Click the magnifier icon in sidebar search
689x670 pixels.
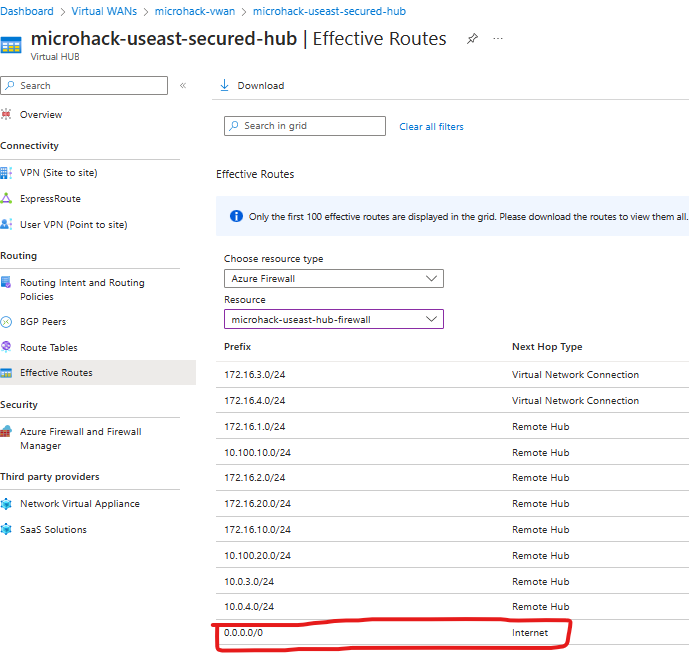pyautogui.click(x=10, y=85)
